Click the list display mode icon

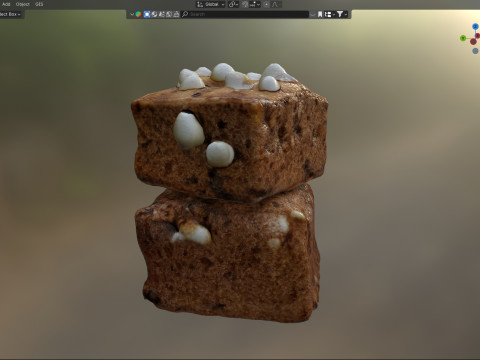(329, 14)
